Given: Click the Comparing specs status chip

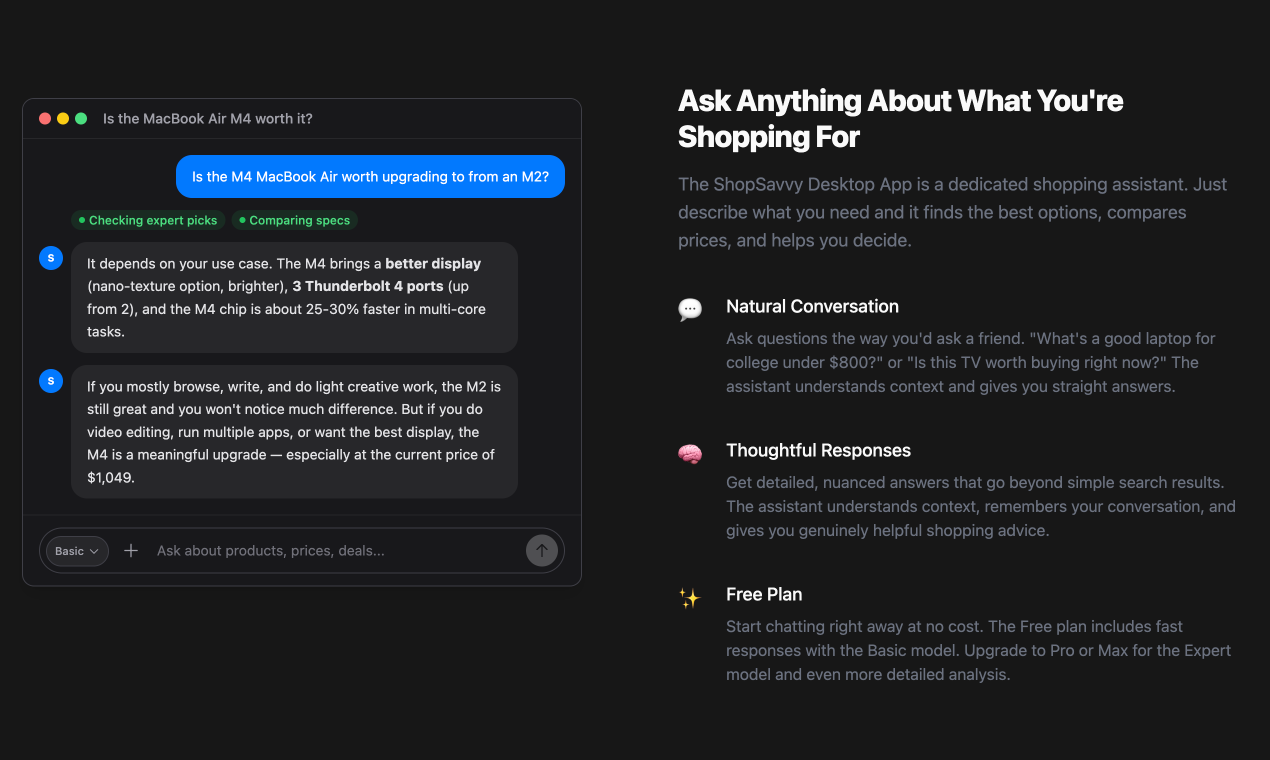Looking at the screenshot, I should [x=295, y=220].
